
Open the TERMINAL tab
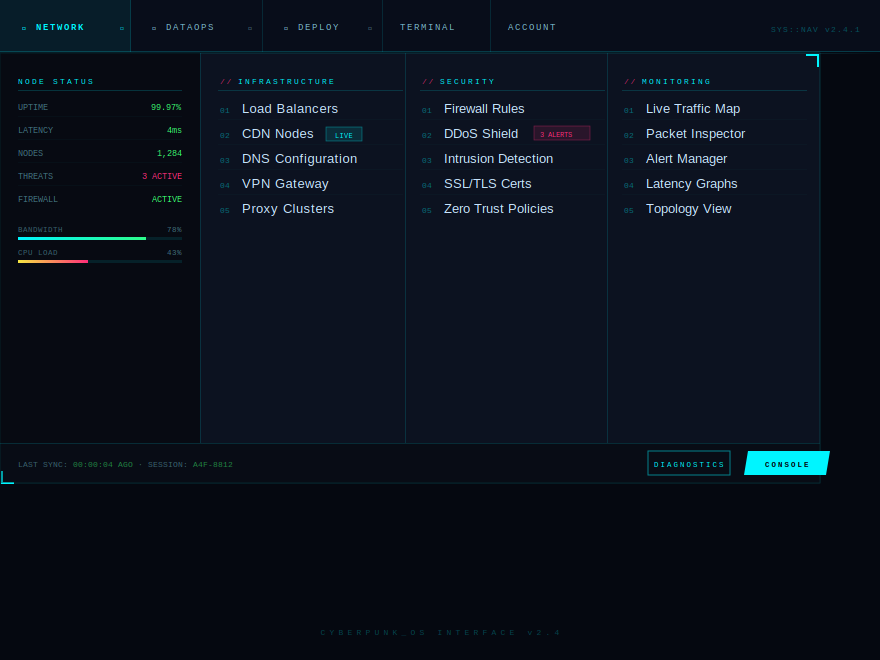click(436, 26)
